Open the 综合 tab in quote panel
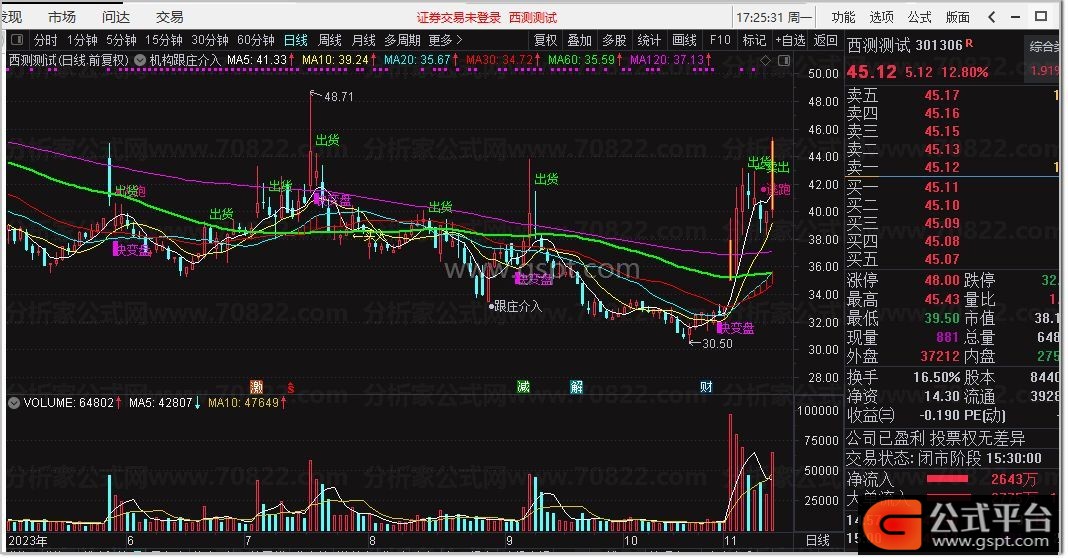The width and height of the screenshot is (1068, 558). [1044, 46]
